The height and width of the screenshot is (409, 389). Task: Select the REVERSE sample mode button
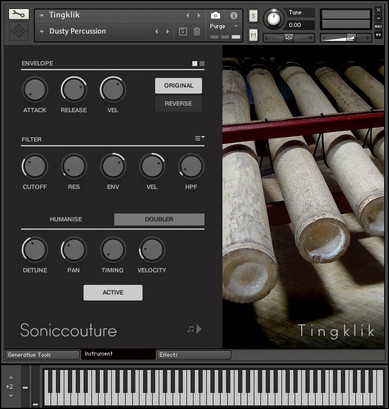point(178,104)
